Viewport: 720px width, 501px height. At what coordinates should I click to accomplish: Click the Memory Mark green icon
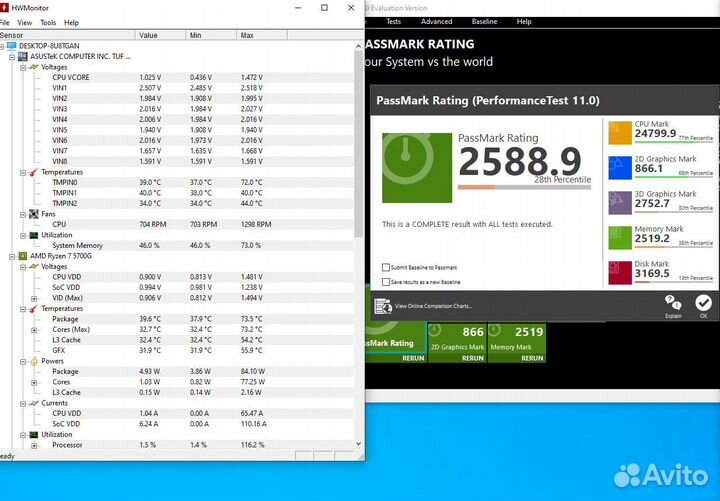[x=620, y=238]
